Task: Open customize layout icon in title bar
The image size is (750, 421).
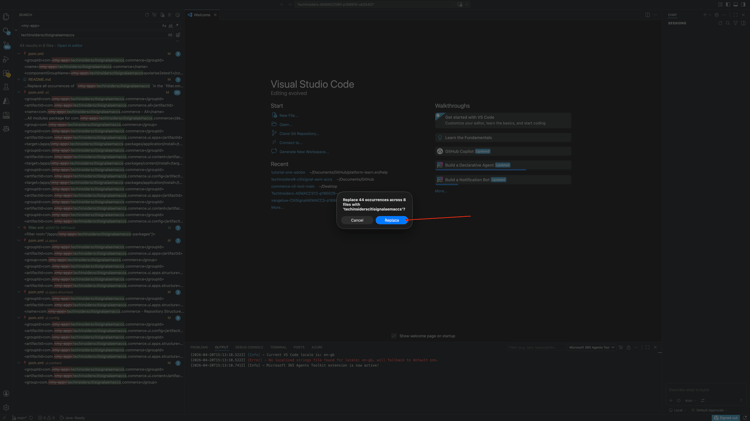Action: point(720,4)
